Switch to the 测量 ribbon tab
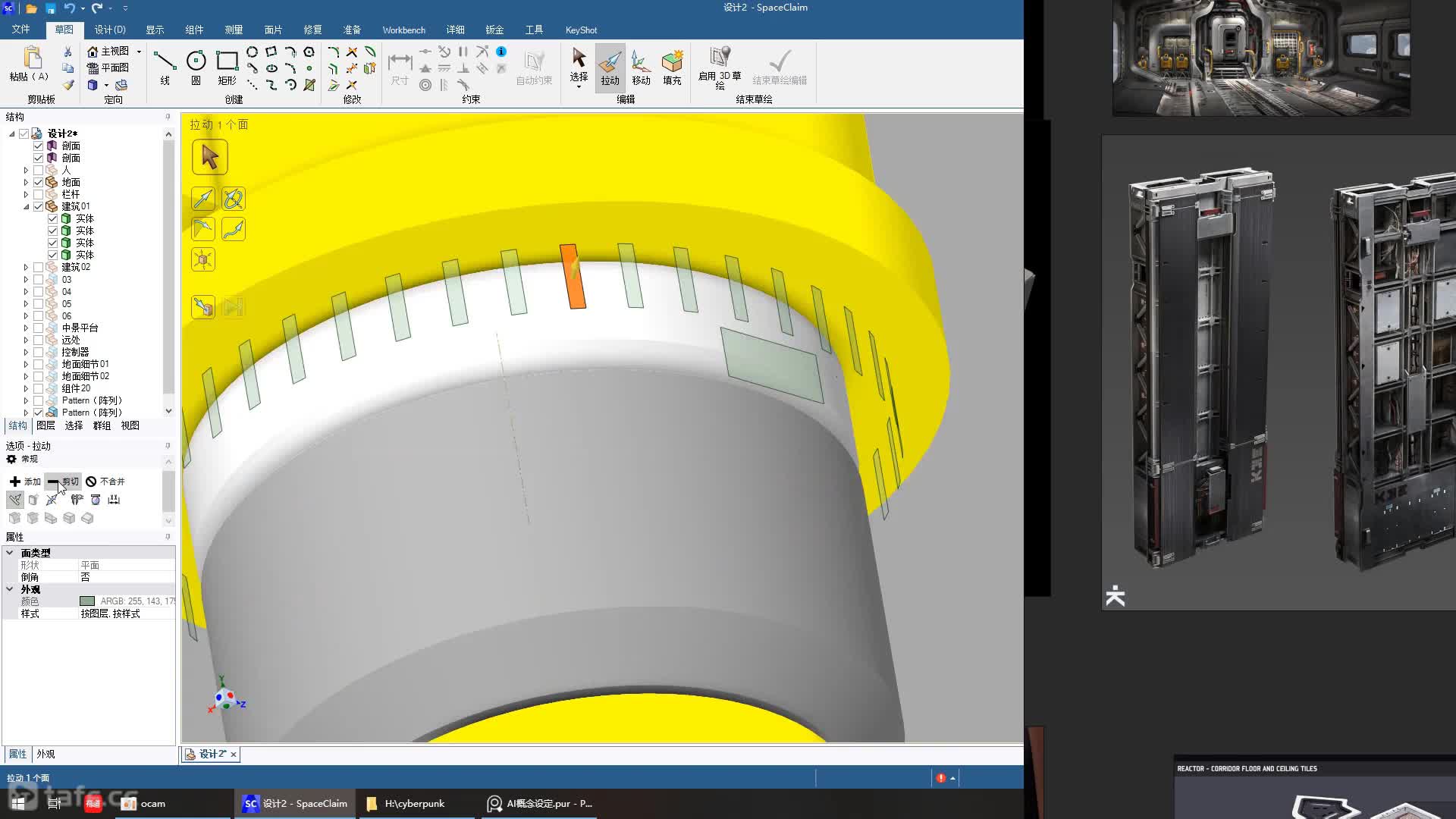 pos(234,30)
